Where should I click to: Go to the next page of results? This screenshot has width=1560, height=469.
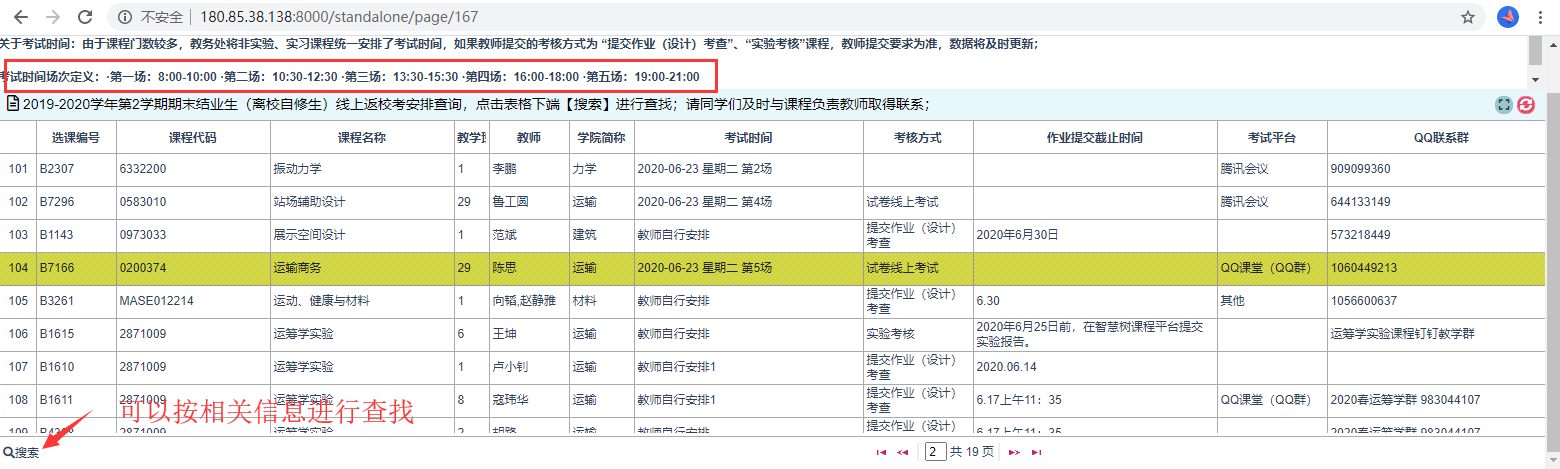1014,452
